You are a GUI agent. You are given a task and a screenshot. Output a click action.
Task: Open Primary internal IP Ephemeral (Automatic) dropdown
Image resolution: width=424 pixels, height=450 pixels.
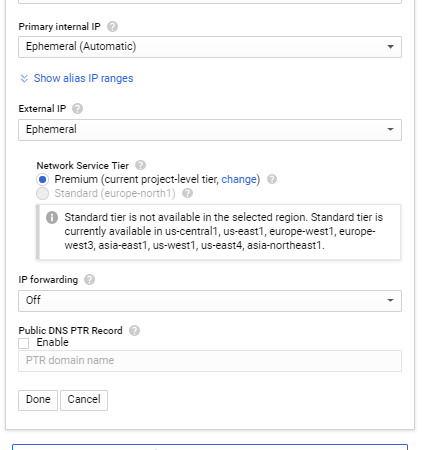[x=210, y=47]
